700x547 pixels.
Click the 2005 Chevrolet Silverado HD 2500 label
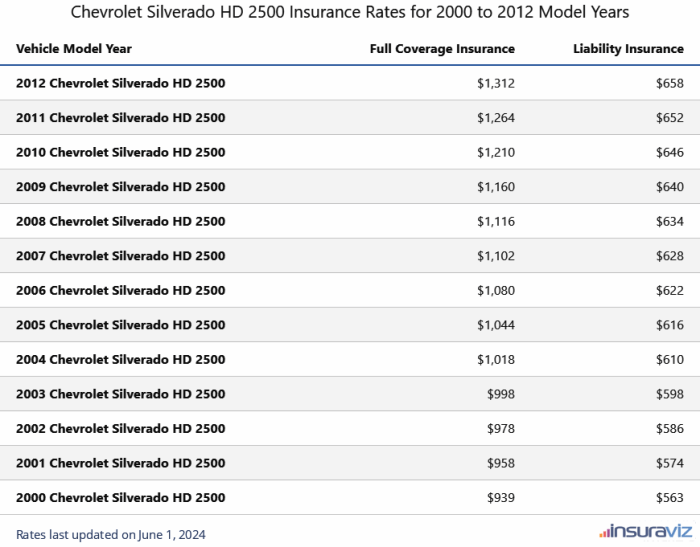tap(120, 325)
